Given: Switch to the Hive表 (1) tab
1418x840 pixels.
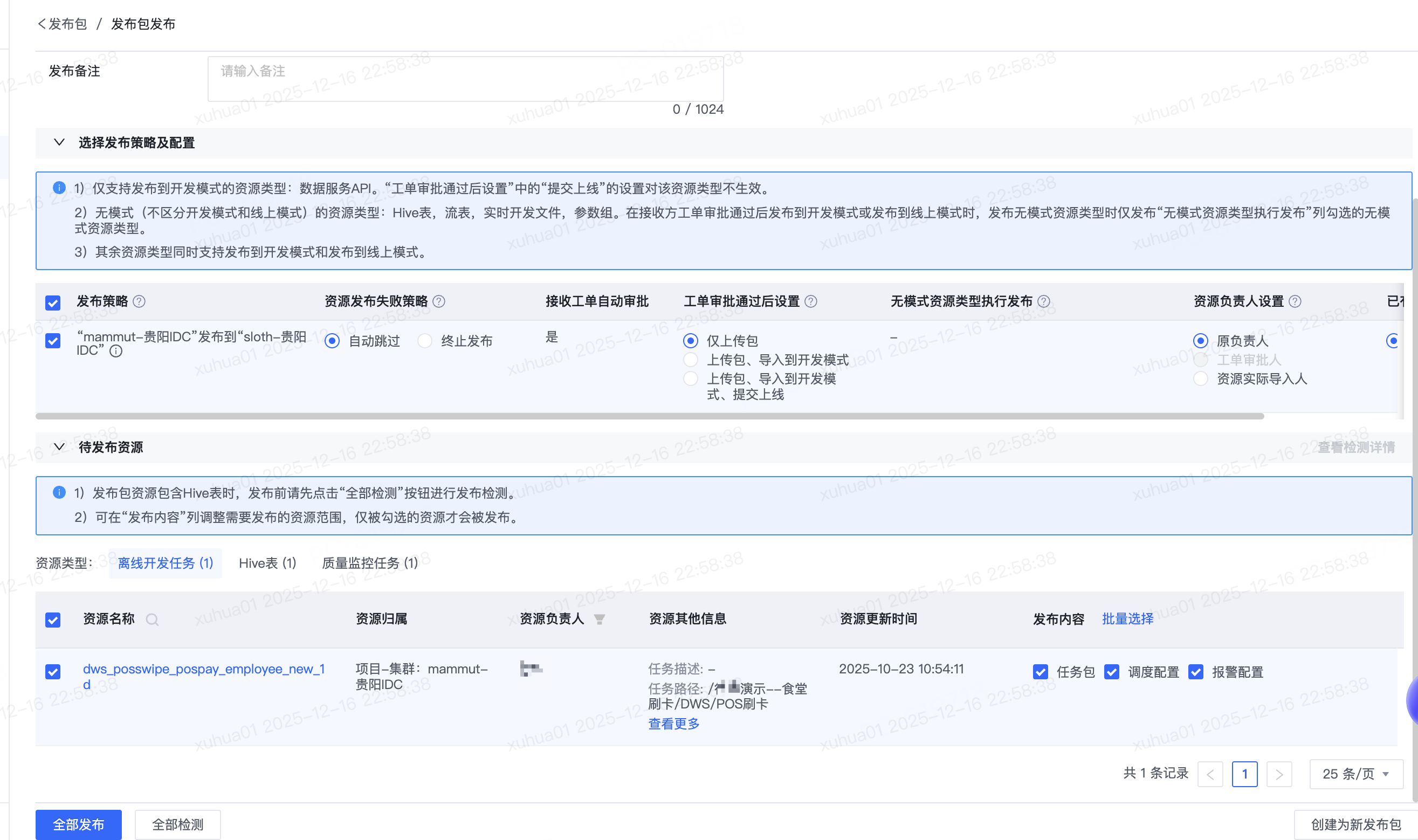Looking at the screenshot, I should 267,563.
